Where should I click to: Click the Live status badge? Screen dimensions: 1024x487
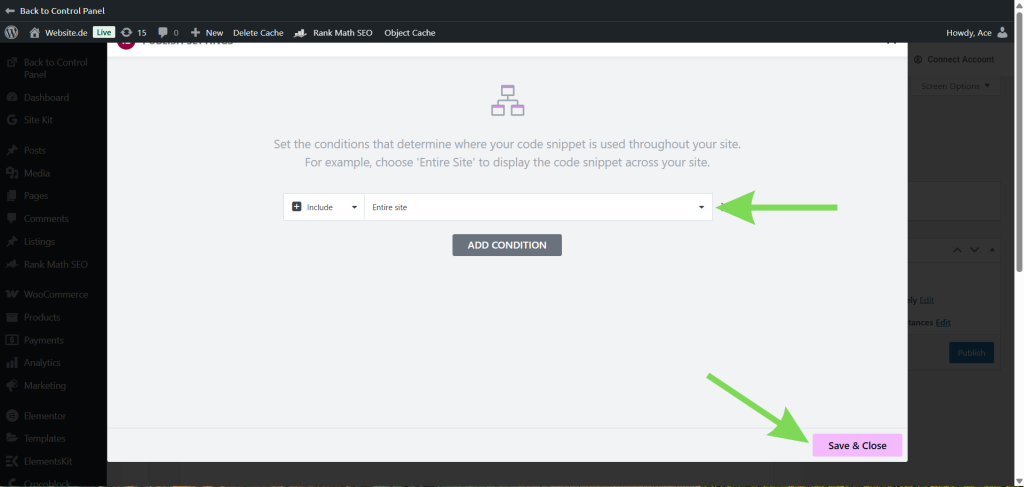(104, 32)
